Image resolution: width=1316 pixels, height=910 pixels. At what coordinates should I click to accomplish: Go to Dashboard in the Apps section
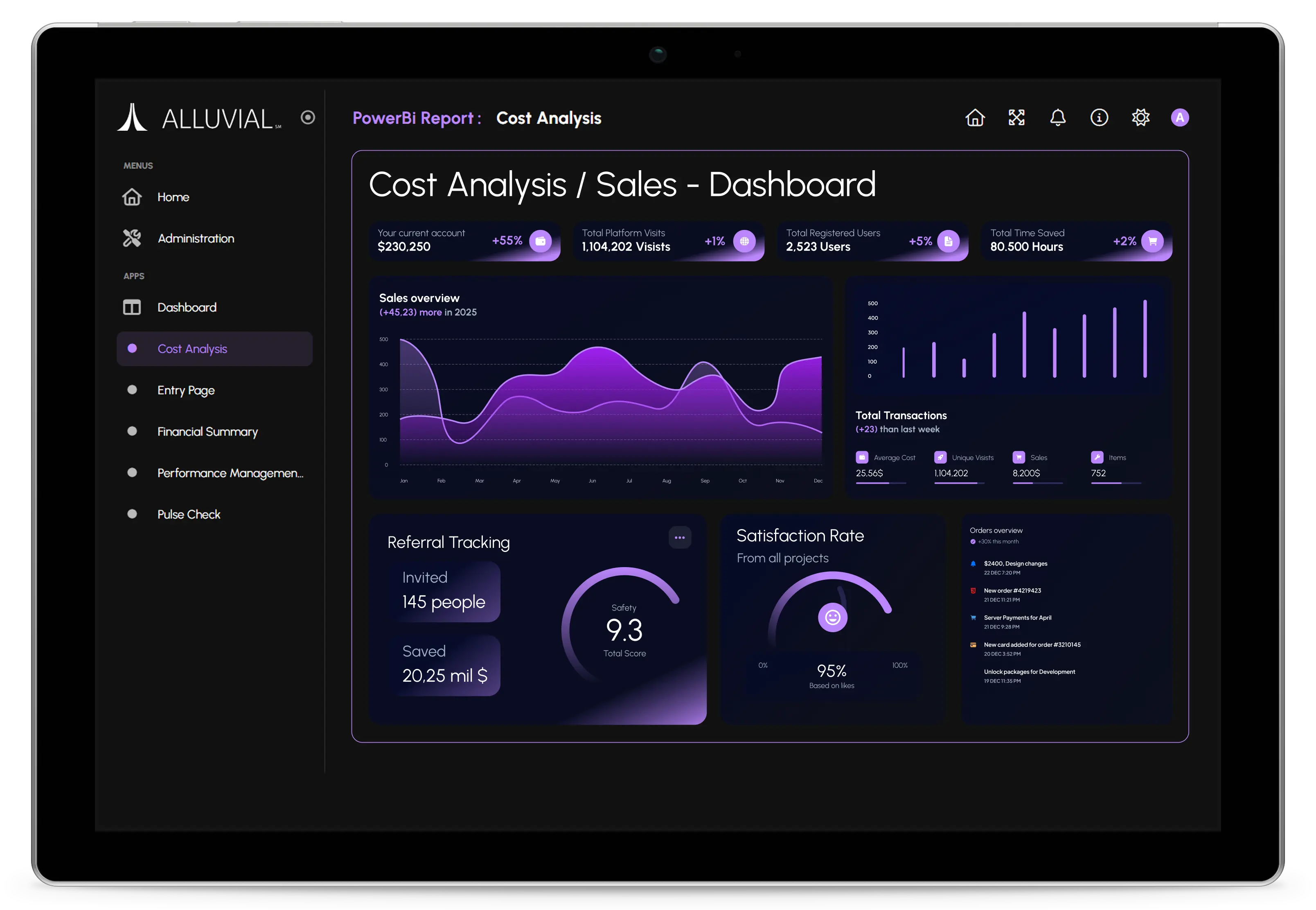coord(187,307)
